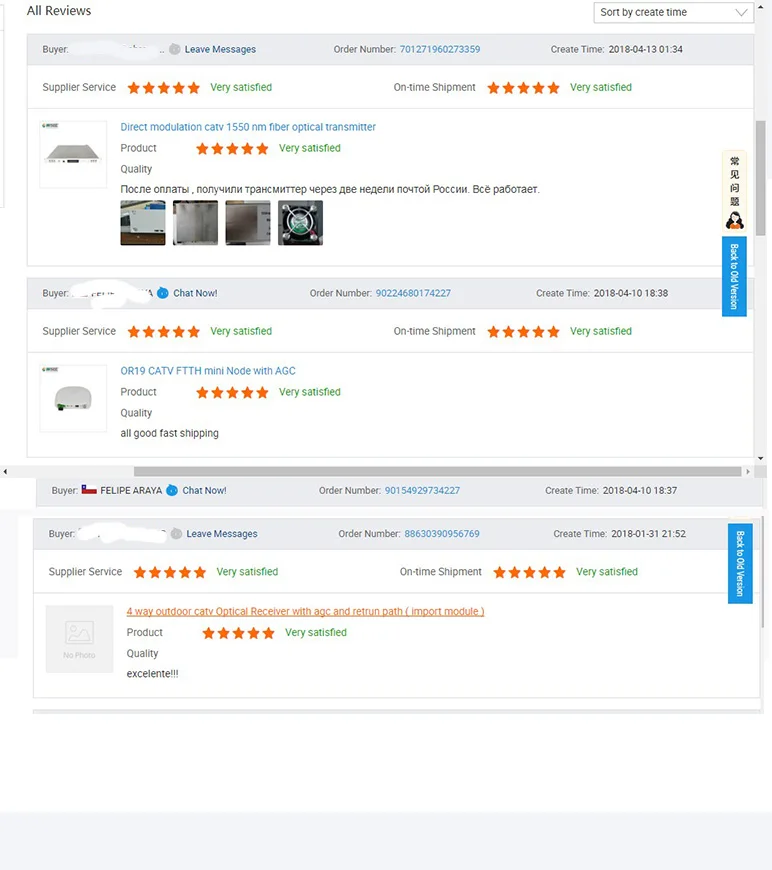This screenshot has height=870, width=772.
Task: Open the mini Node product thumbnail
Action: (73, 398)
